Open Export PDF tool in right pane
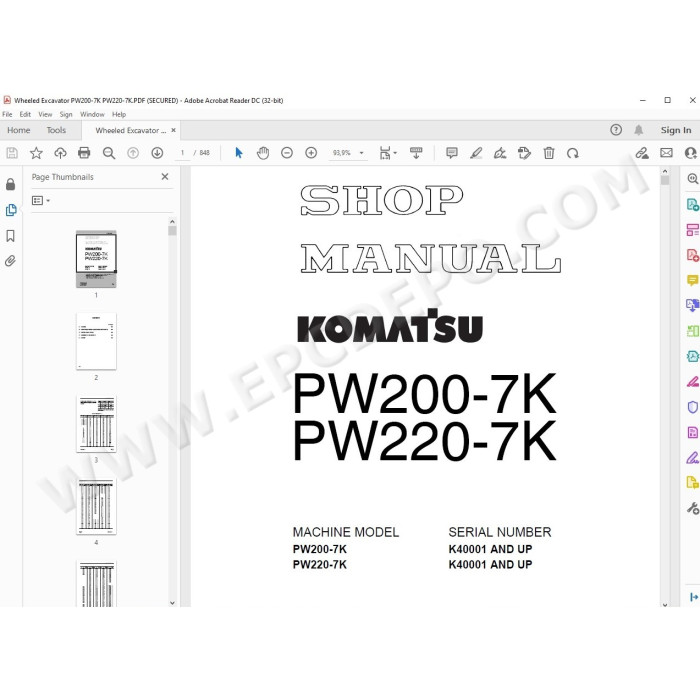The image size is (700, 700). point(692,205)
